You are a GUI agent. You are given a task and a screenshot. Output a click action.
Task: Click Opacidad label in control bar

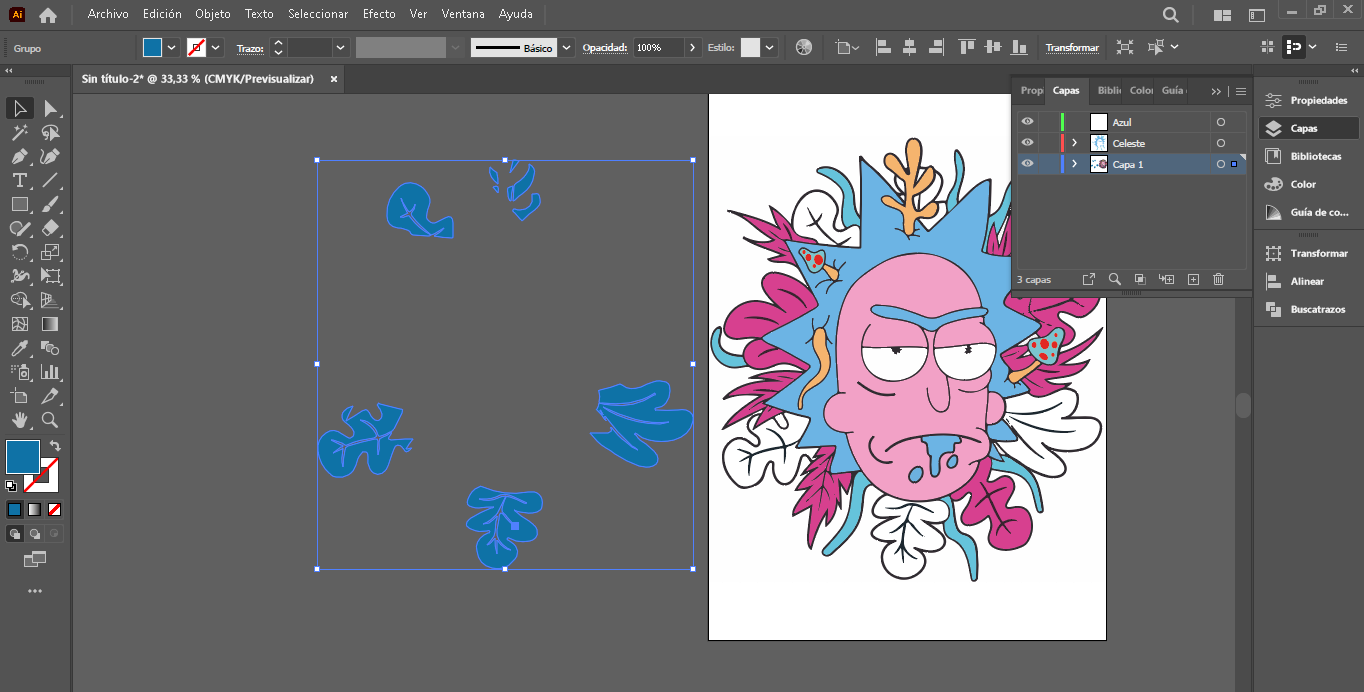[x=605, y=47]
